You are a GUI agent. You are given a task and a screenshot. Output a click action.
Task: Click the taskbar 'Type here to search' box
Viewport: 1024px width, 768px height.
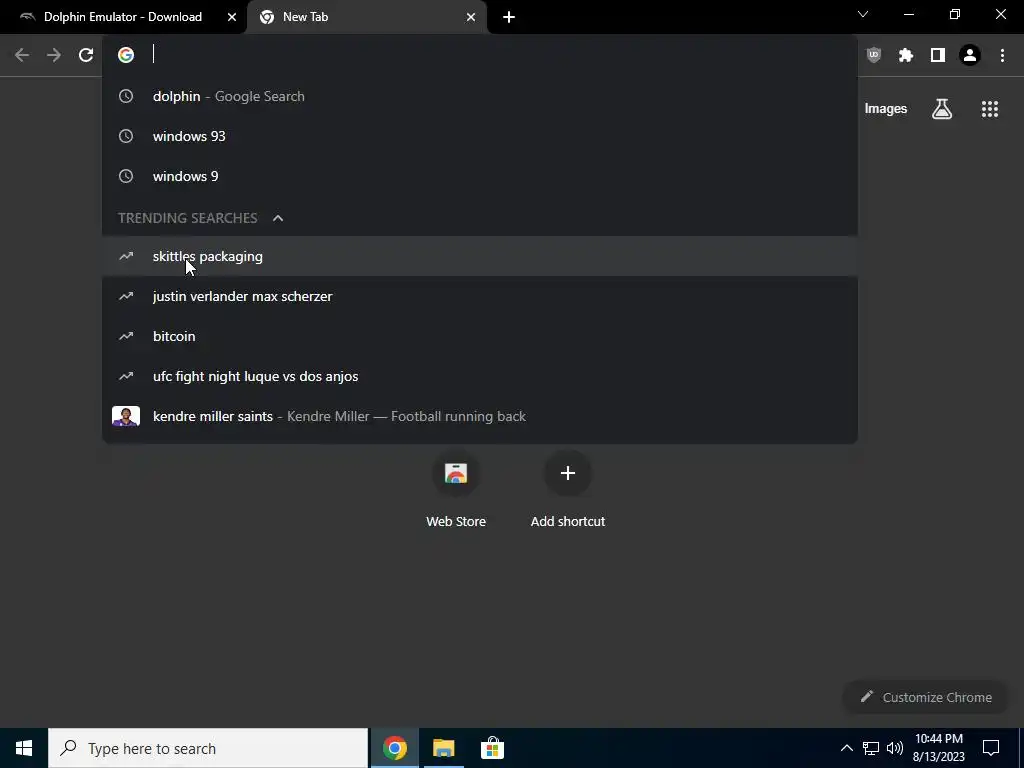[208, 748]
